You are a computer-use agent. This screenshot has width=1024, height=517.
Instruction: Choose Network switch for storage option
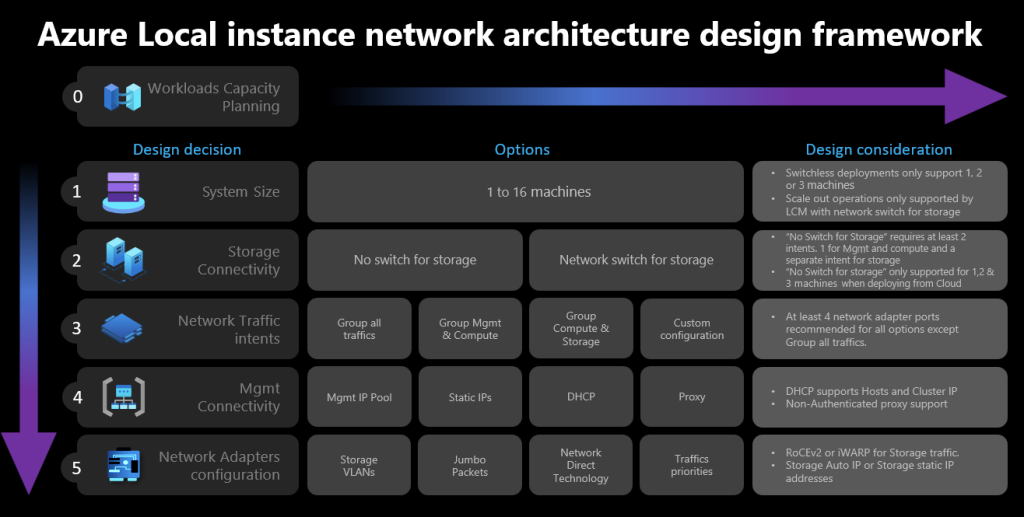click(x=636, y=260)
